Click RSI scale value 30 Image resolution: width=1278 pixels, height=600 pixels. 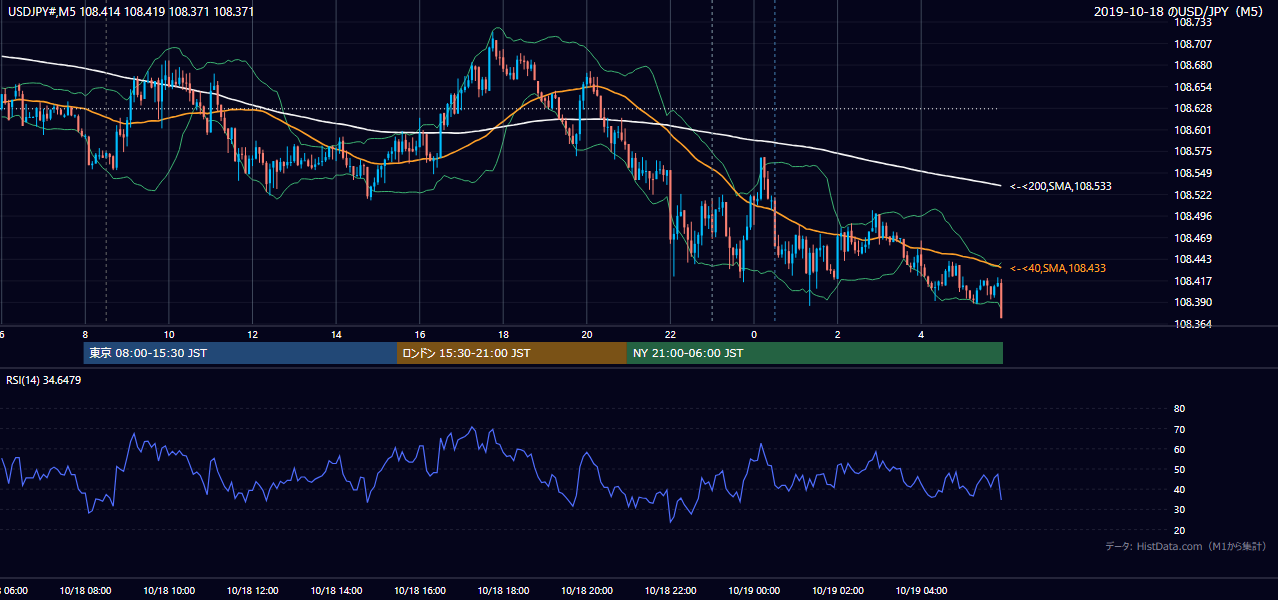click(1179, 510)
